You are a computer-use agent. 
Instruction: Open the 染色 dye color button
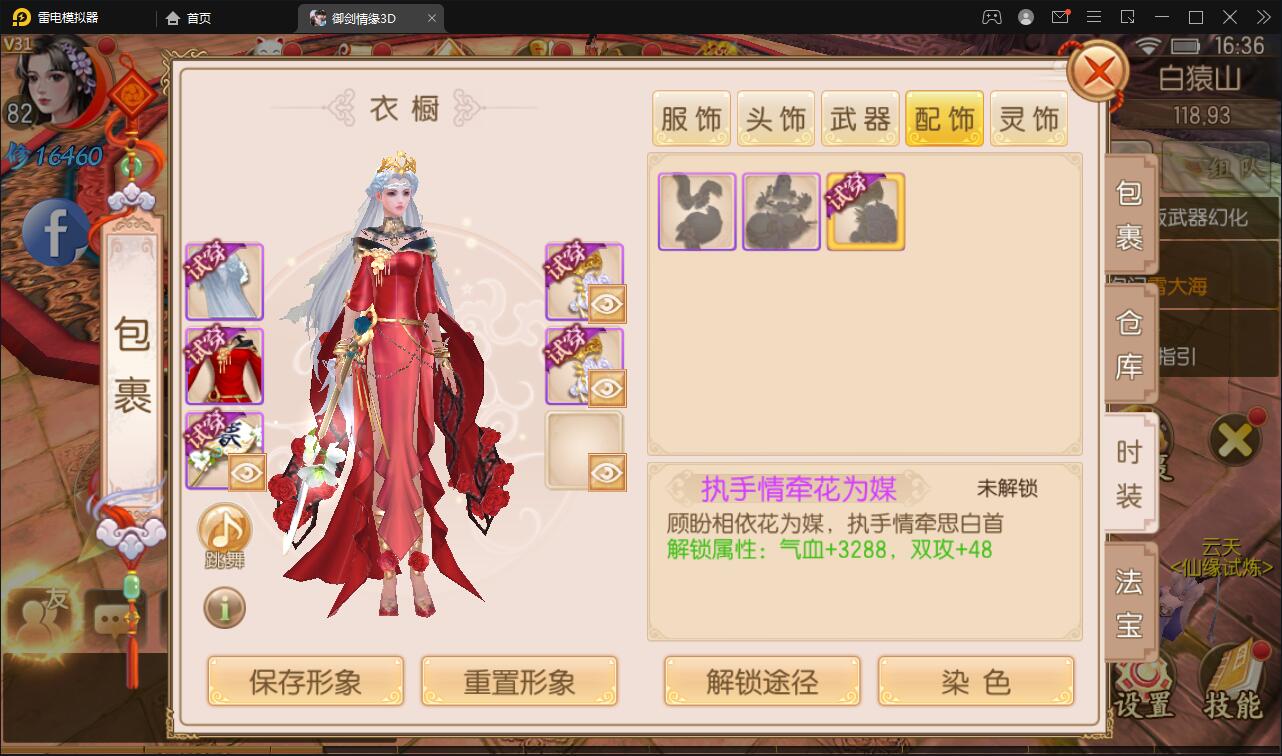click(x=976, y=682)
